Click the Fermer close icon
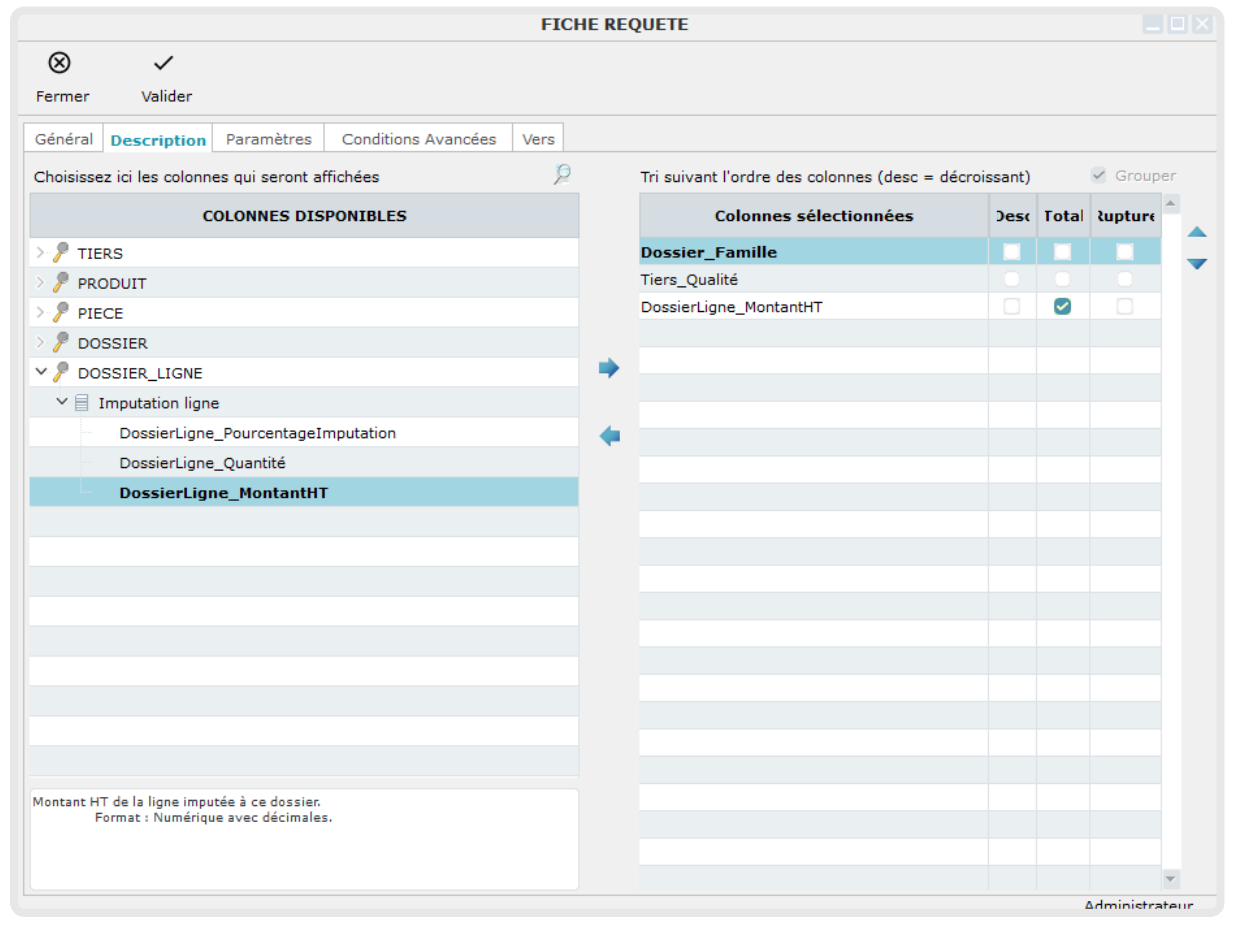The image size is (1234, 927). (x=60, y=63)
